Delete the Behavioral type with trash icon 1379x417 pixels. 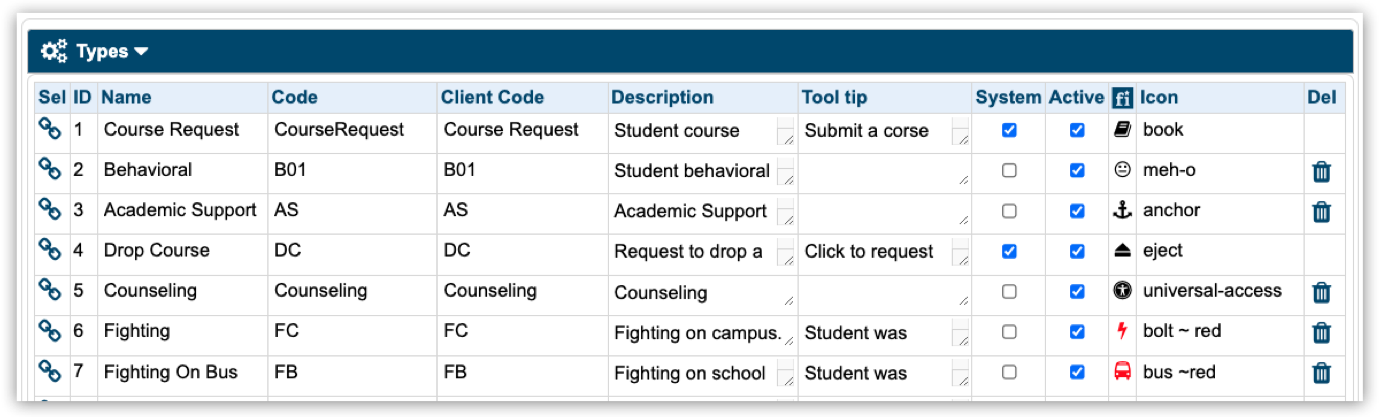point(1321,172)
